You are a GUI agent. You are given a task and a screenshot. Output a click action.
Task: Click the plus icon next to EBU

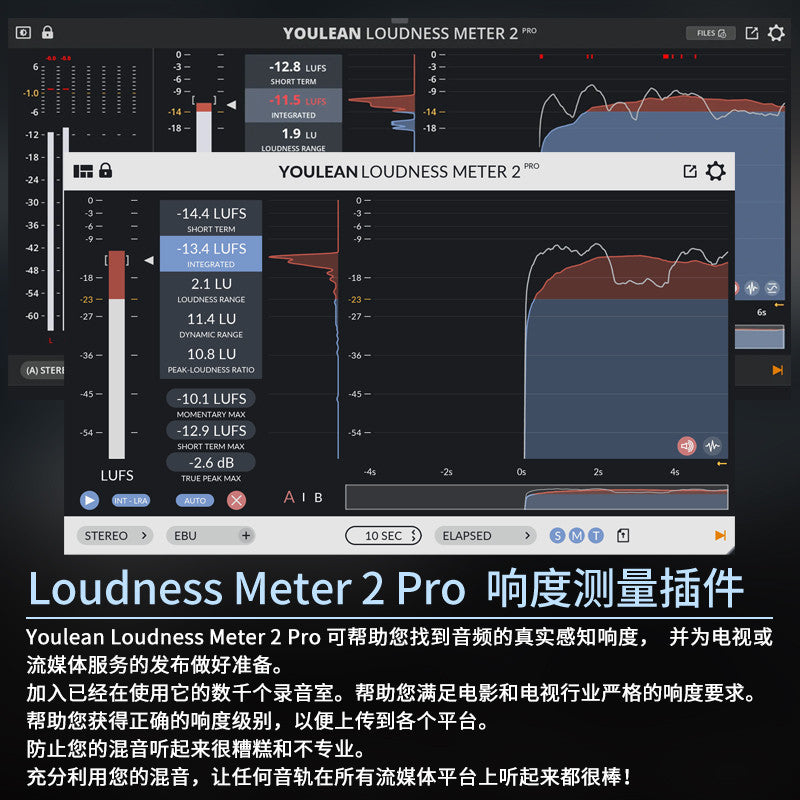tap(246, 536)
